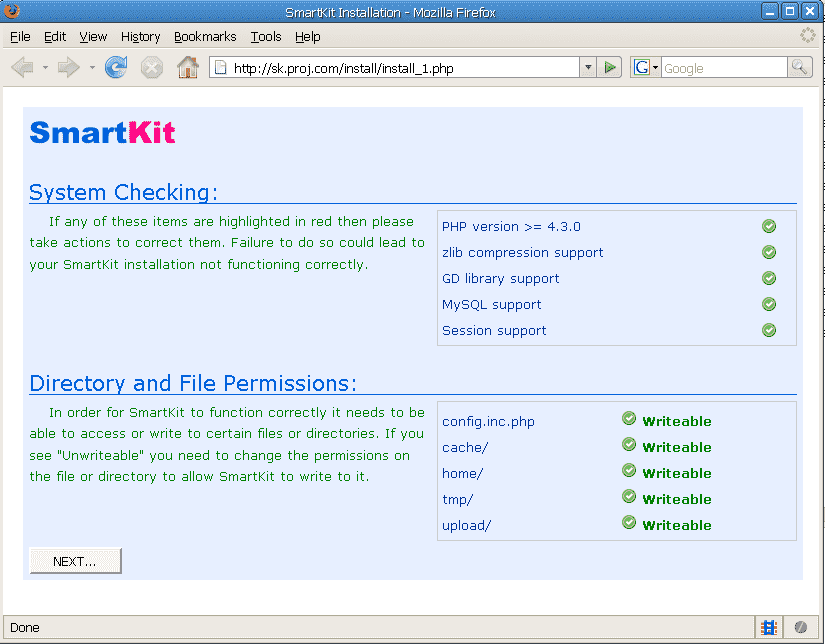Close the Firefox window

[x=810, y=11]
